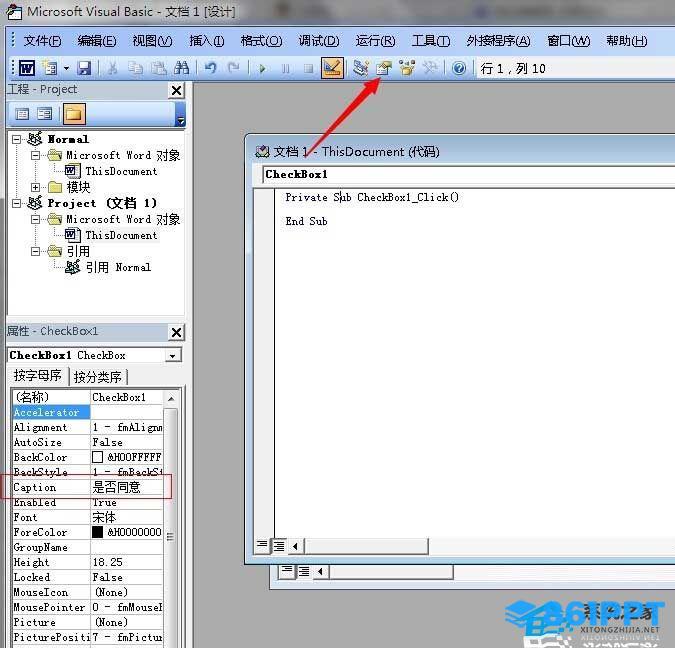The image size is (675, 648).
Task: Close the 属性 - CheckBox1 panel
Action: pos(176,332)
